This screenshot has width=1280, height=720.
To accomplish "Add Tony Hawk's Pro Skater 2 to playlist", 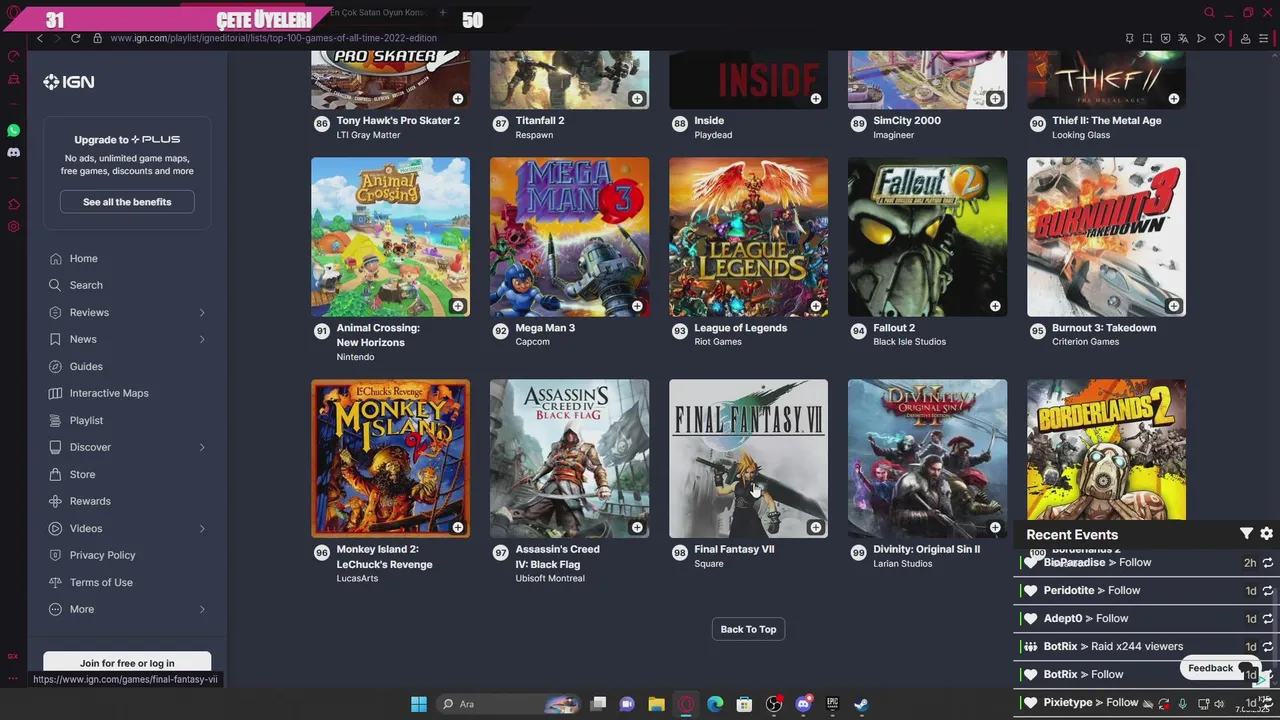I will click(458, 99).
